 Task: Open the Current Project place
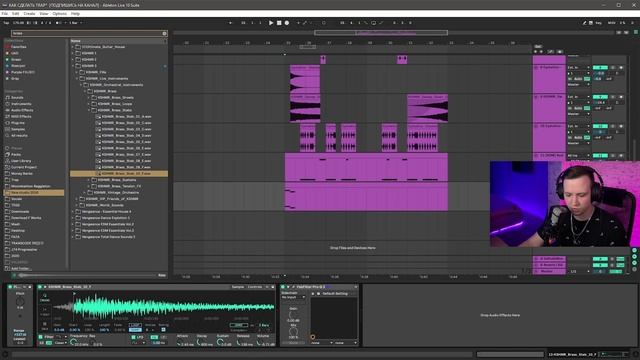tap(23, 167)
